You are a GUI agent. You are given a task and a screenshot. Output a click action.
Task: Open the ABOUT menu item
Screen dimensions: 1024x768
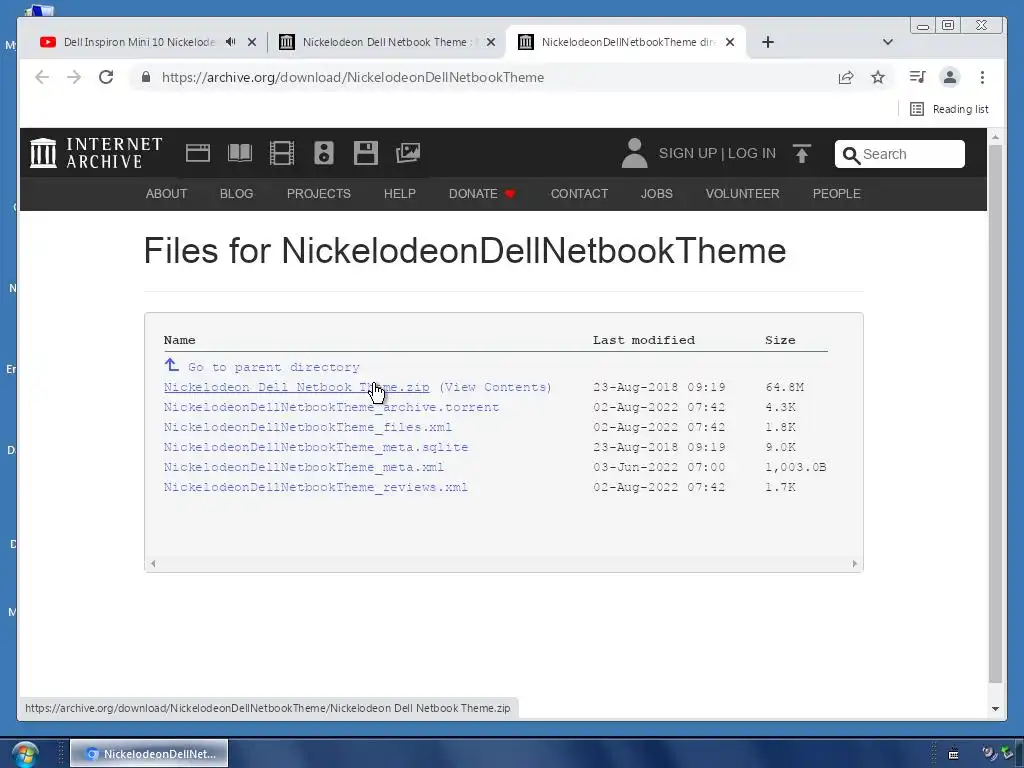[x=167, y=194]
